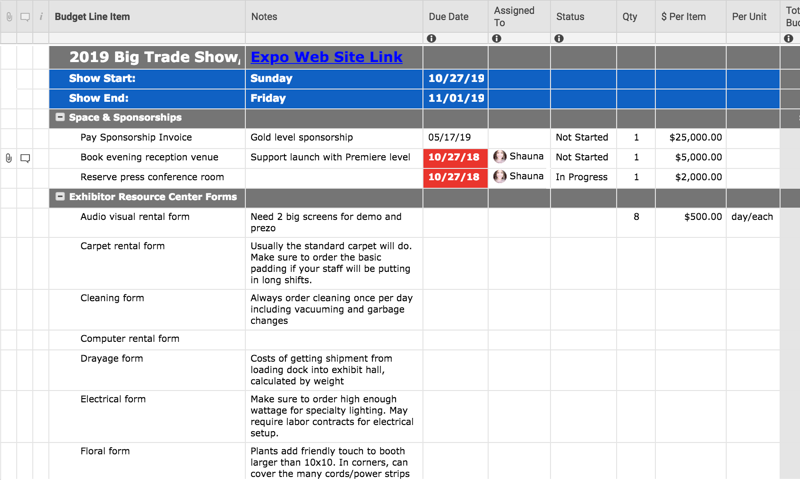Open comments on Book evening reception venue row

coord(25,158)
